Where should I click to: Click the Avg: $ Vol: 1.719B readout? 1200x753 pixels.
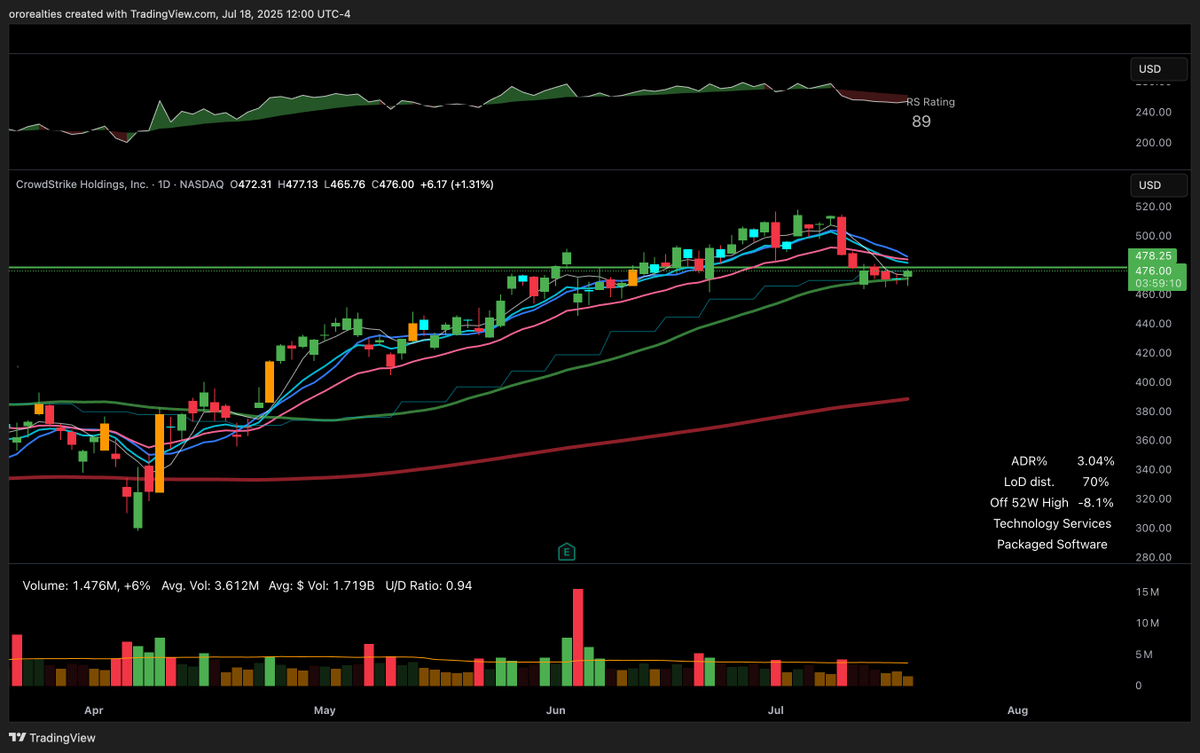click(320, 585)
